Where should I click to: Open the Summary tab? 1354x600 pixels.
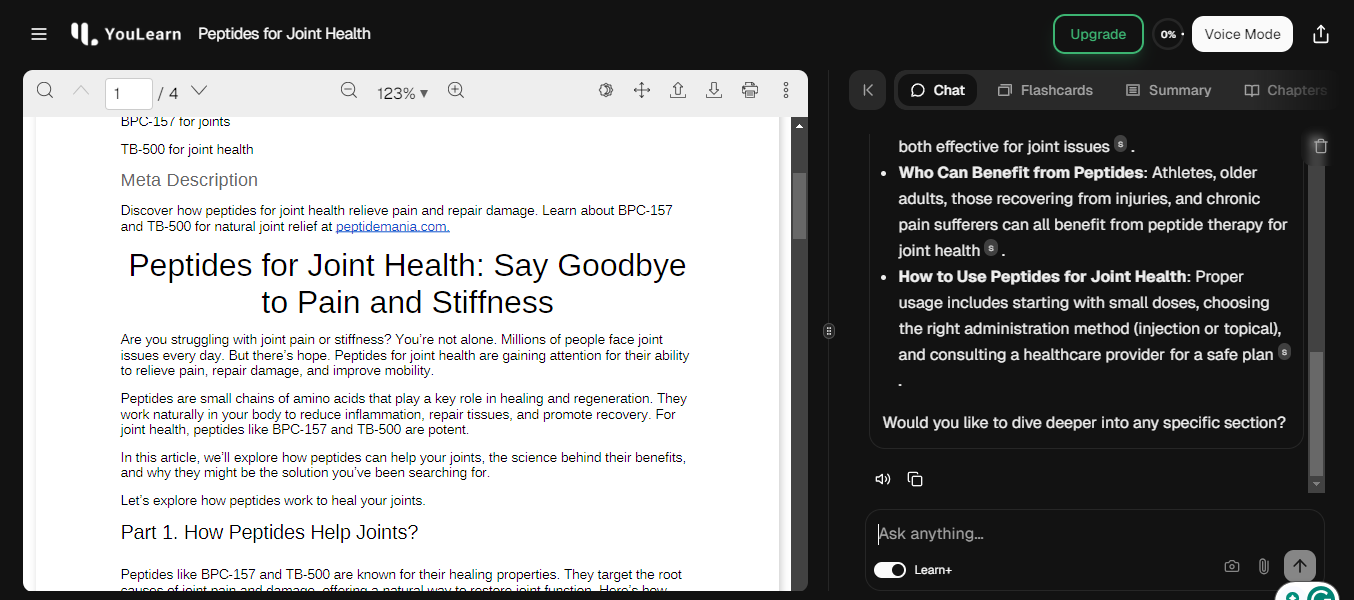pyautogui.click(x=1168, y=90)
